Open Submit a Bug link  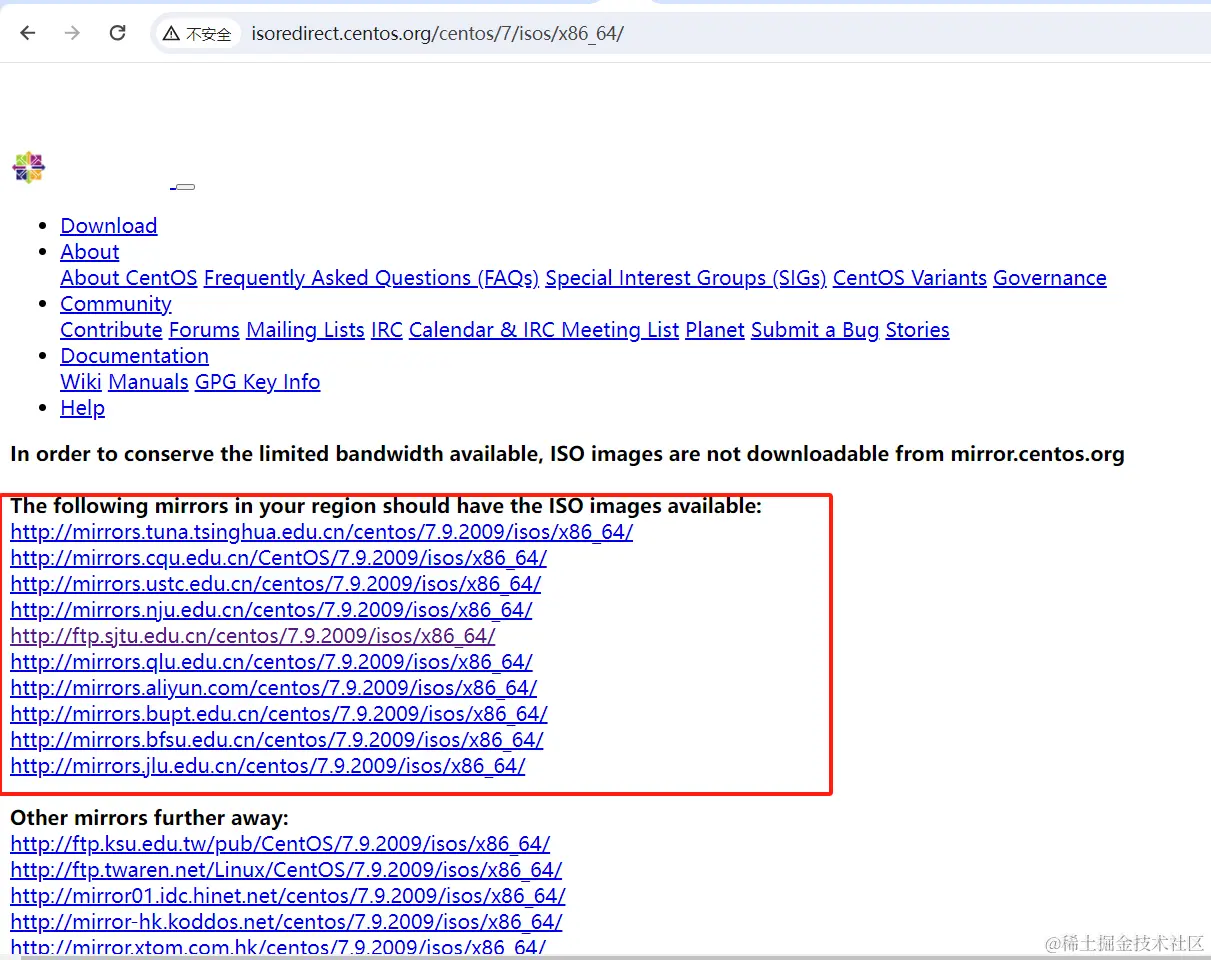pyautogui.click(x=815, y=330)
